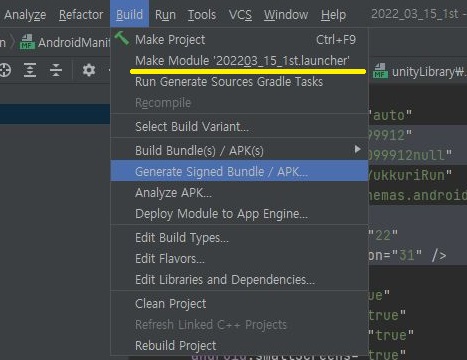Click the crosshair Select Opened File icon

5,70
